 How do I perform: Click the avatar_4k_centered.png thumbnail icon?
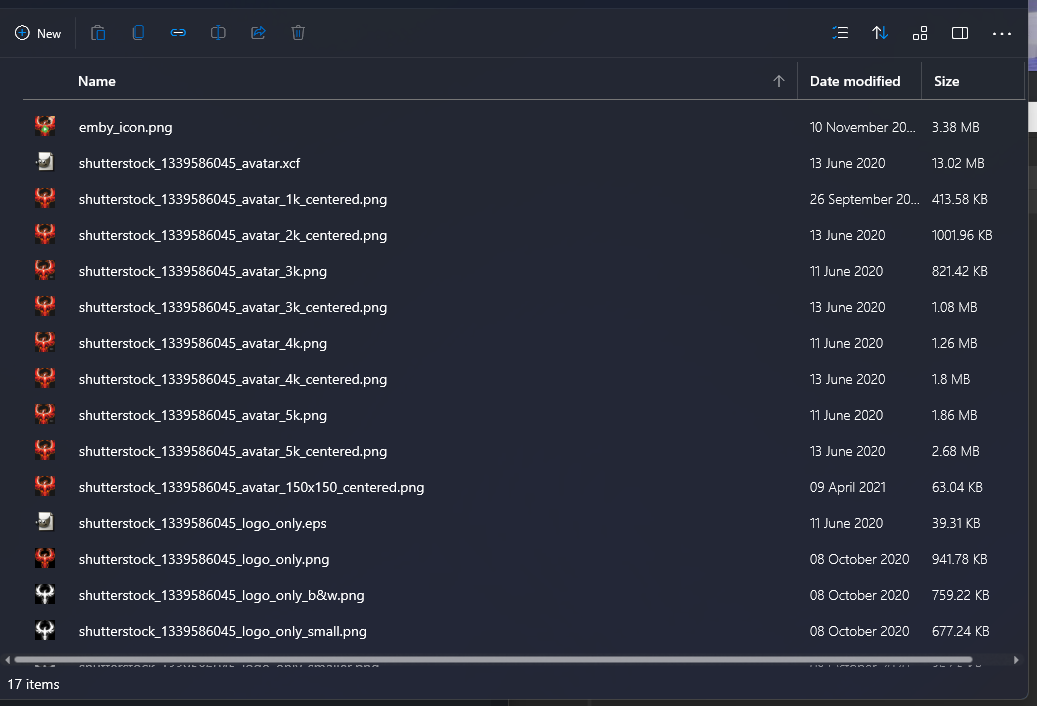[x=45, y=378]
